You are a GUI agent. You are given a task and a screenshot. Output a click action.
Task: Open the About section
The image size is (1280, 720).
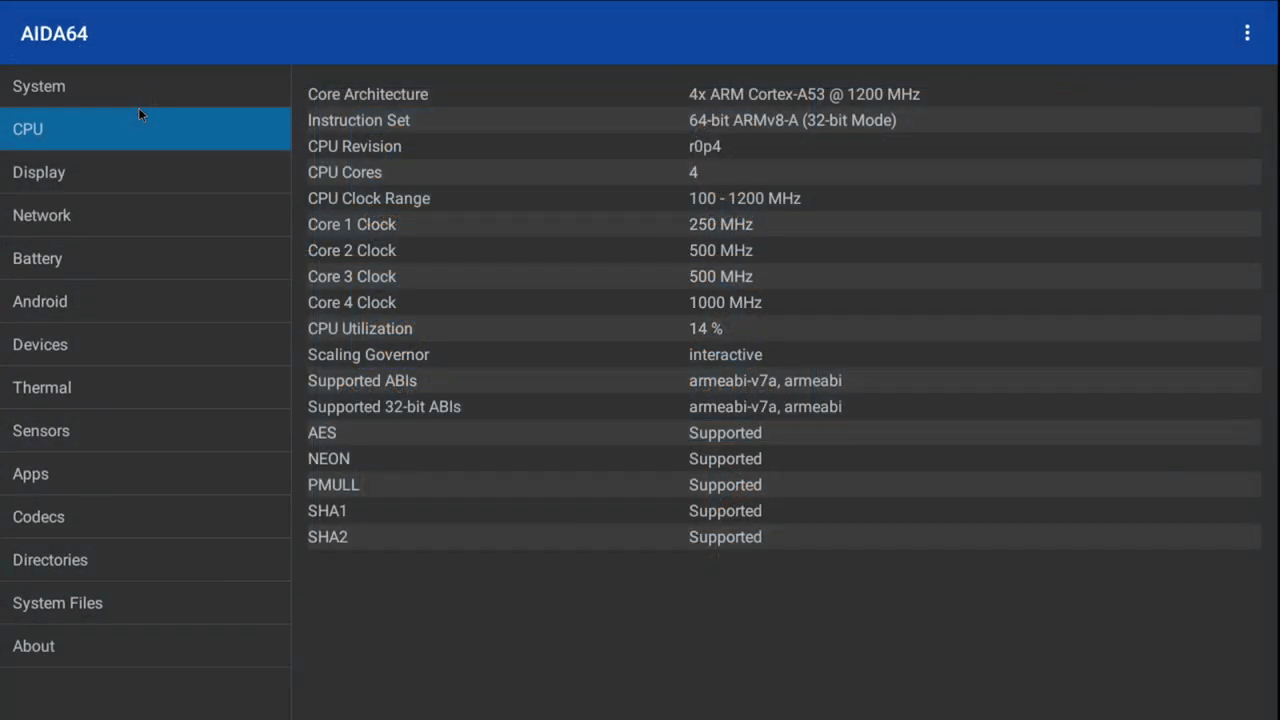145,645
